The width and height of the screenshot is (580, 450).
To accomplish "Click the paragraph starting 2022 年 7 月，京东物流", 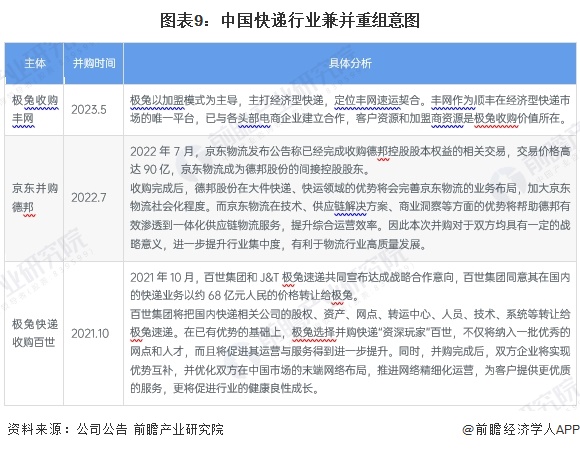I will [350, 160].
